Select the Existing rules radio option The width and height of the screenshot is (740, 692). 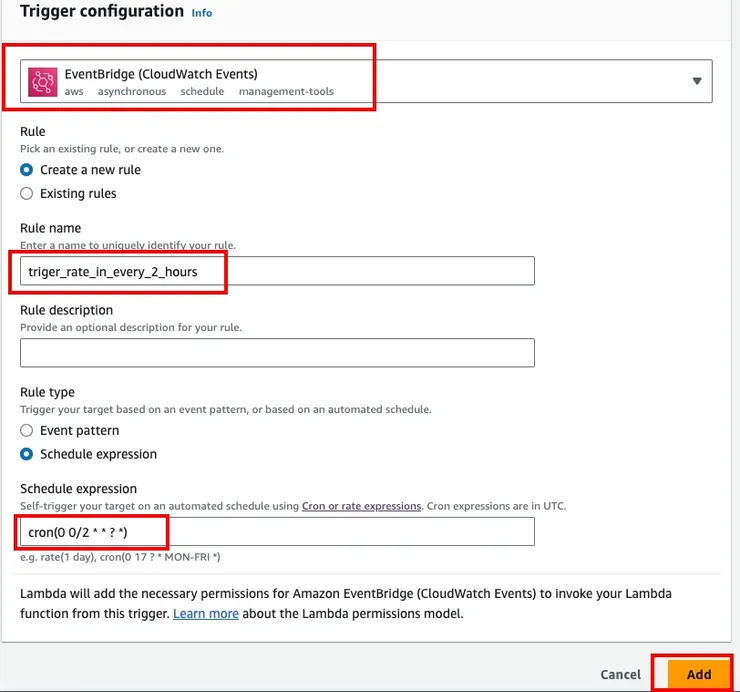point(26,194)
